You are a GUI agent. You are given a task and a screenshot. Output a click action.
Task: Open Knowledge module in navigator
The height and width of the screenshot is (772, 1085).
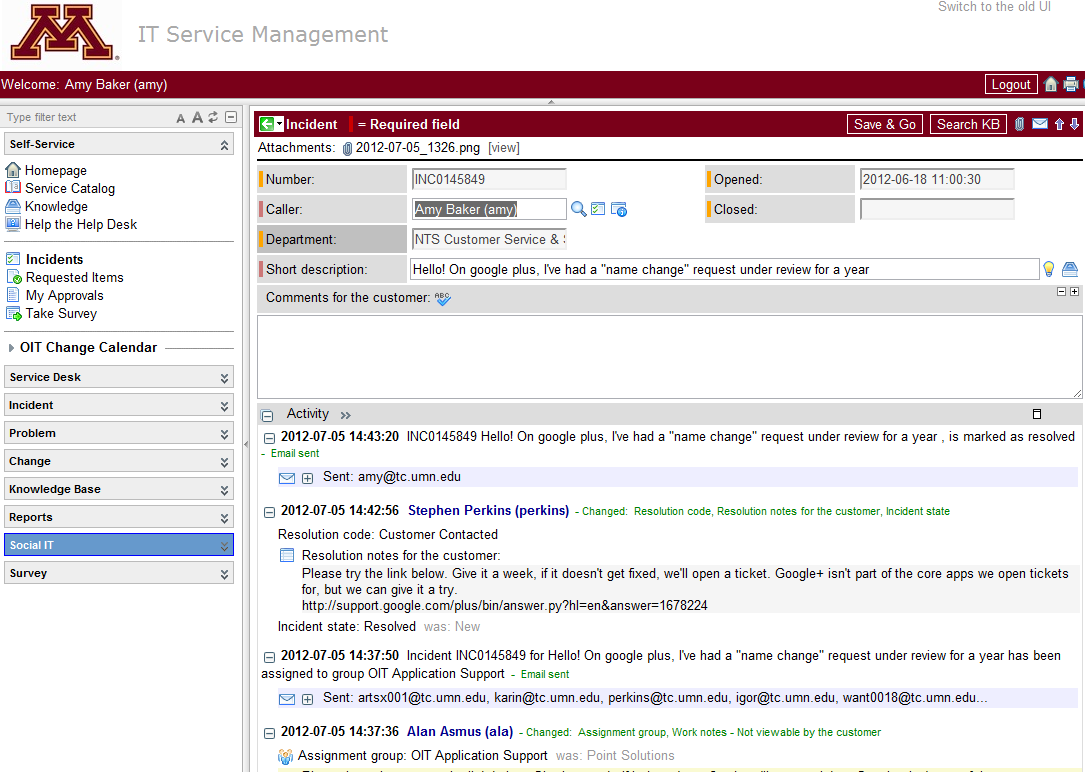(56, 206)
